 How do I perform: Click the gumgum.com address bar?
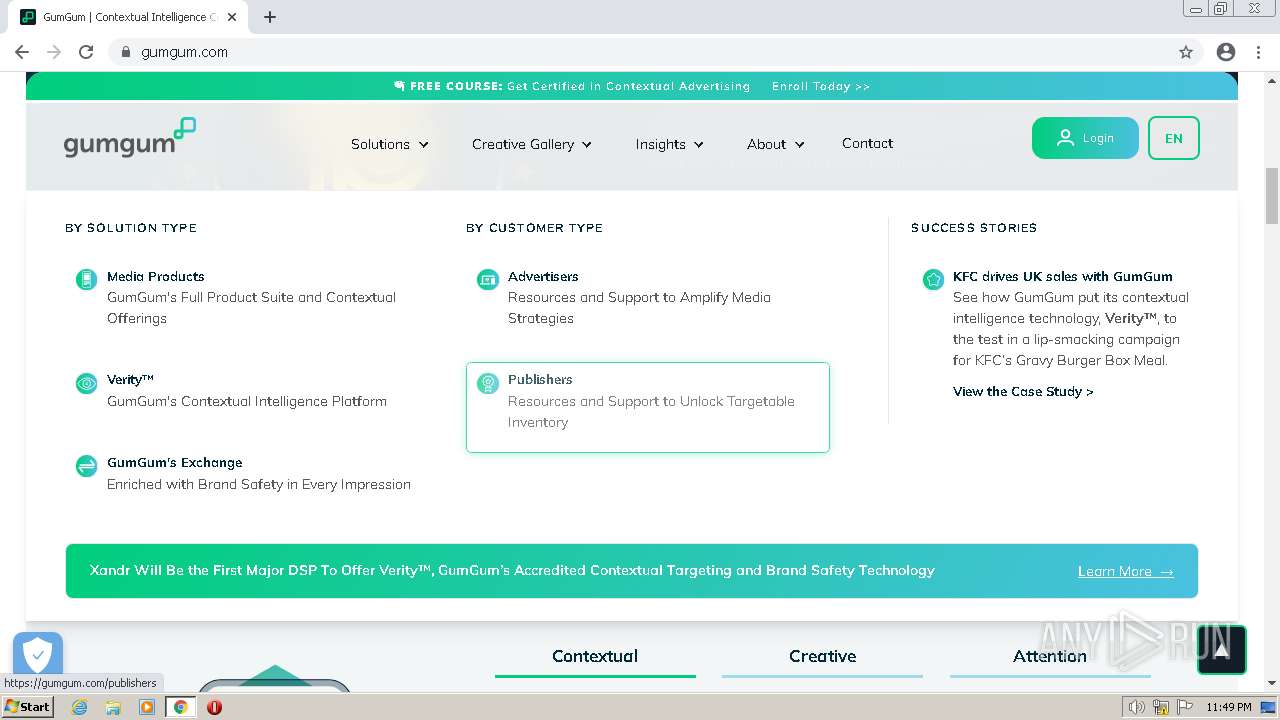(640, 52)
